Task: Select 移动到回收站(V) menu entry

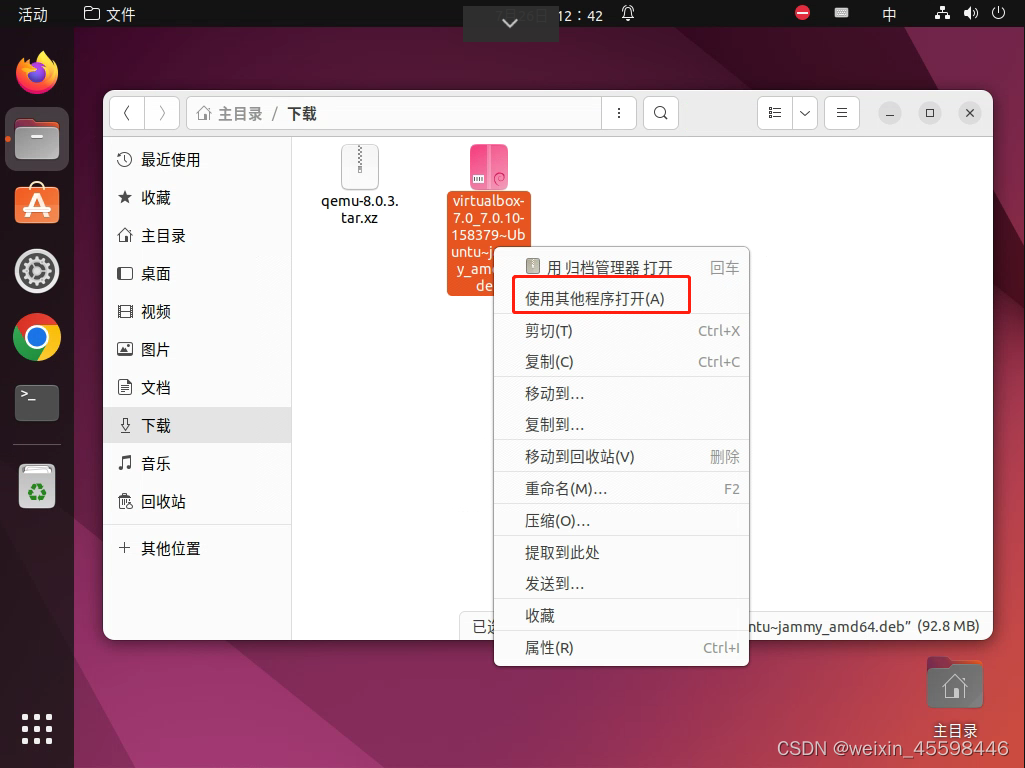Action: click(621, 456)
